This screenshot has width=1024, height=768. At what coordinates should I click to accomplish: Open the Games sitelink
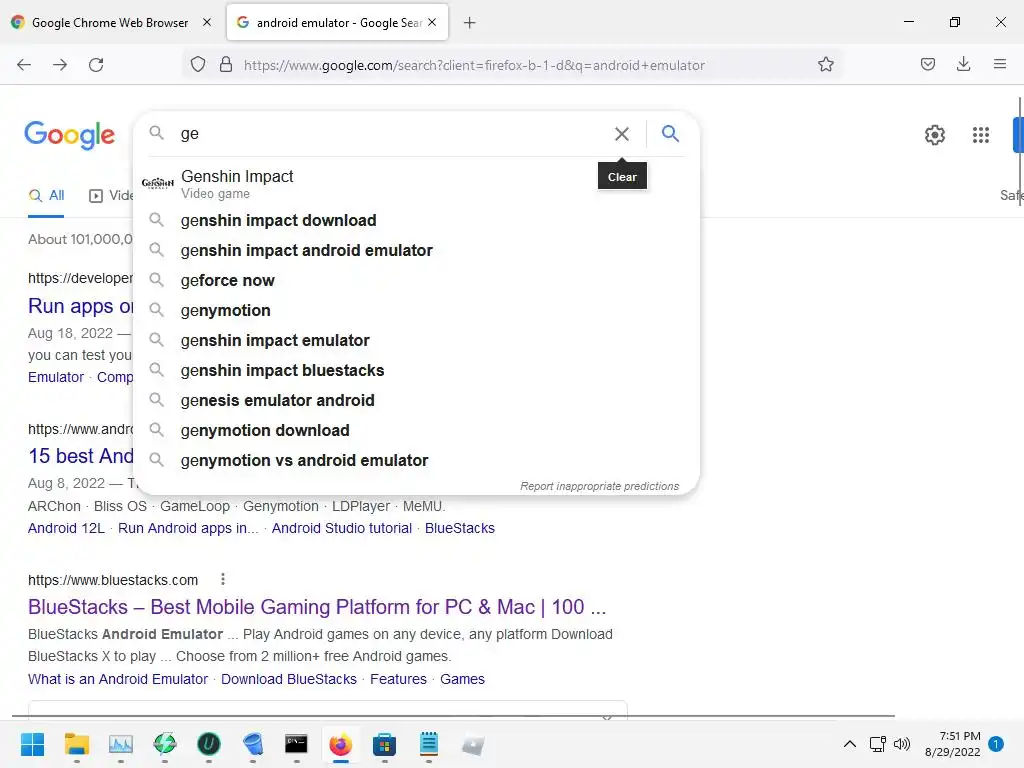[x=462, y=679]
